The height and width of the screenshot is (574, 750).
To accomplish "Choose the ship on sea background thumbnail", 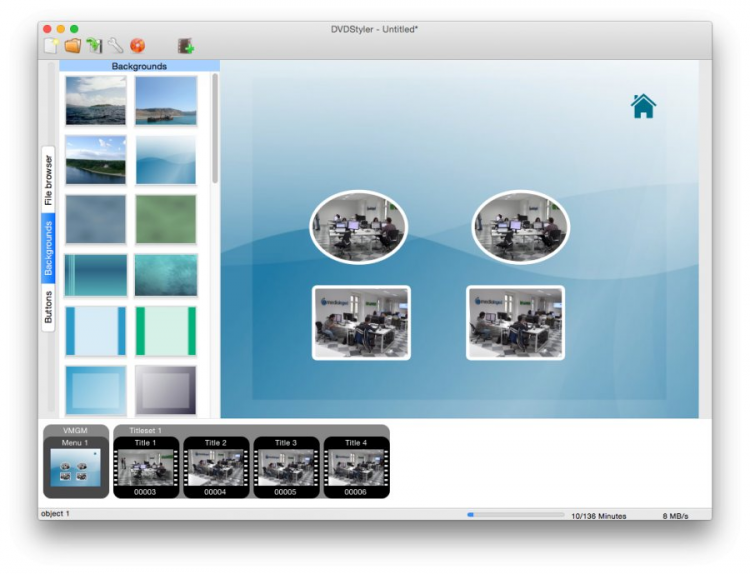I will [x=165, y=101].
